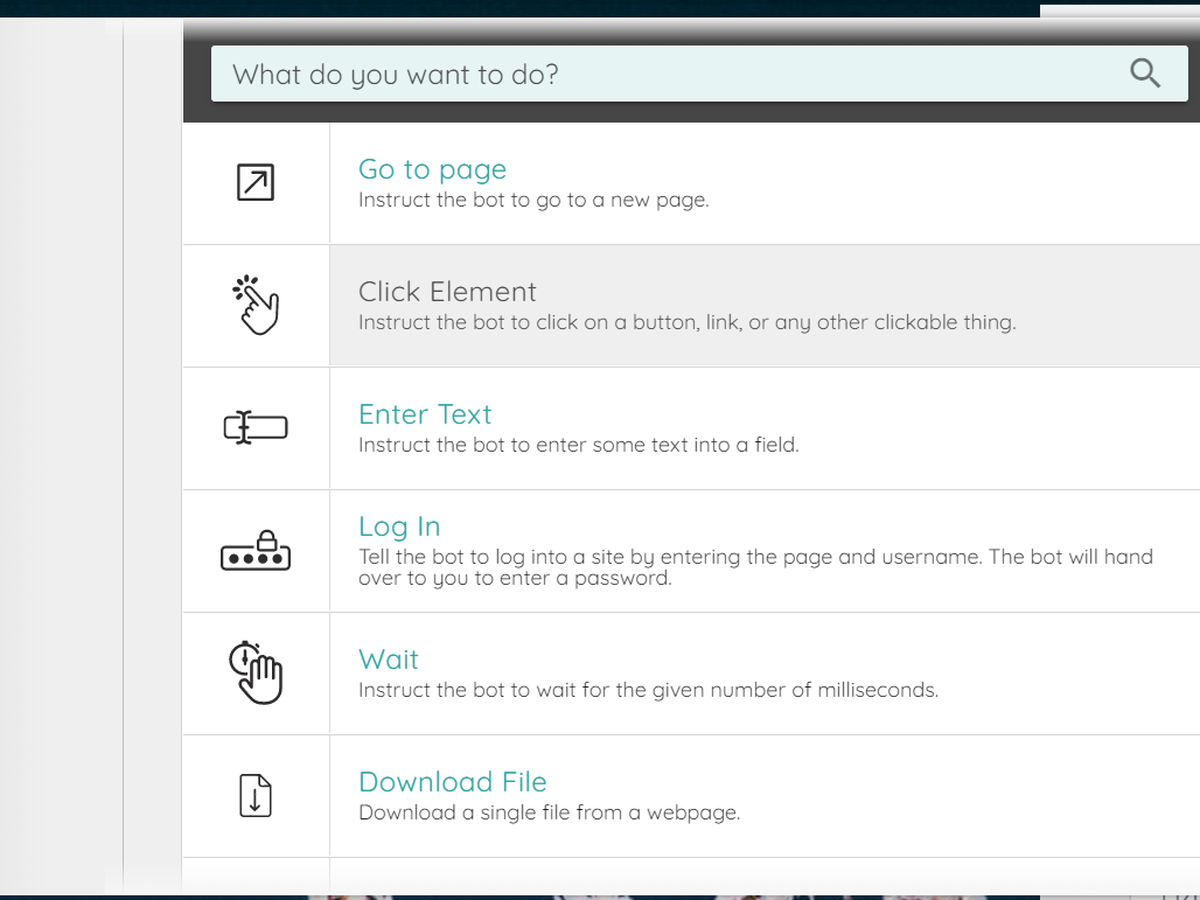Click the Enter Text cursor field icon
This screenshot has width=1200, height=900.
(x=255, y=428)
